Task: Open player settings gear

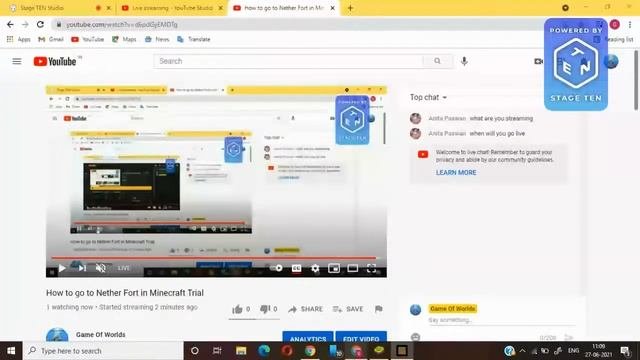Action: 315,268
